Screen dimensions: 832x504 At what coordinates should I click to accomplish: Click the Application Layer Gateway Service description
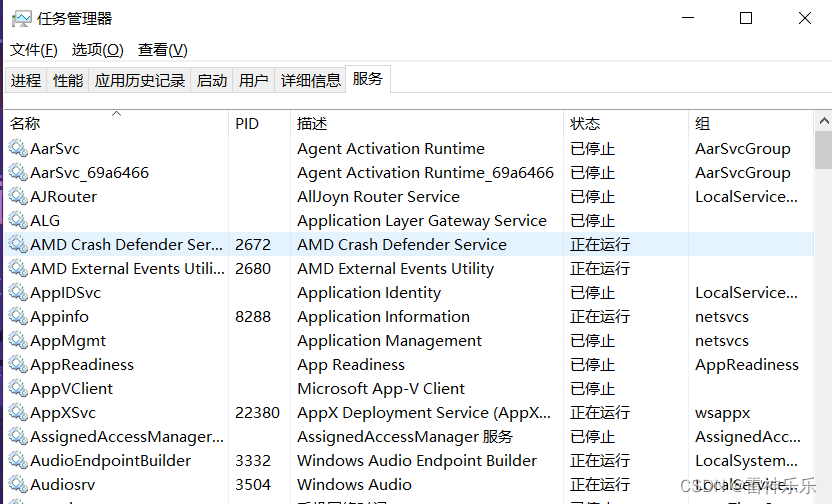[x=422, y=221]
